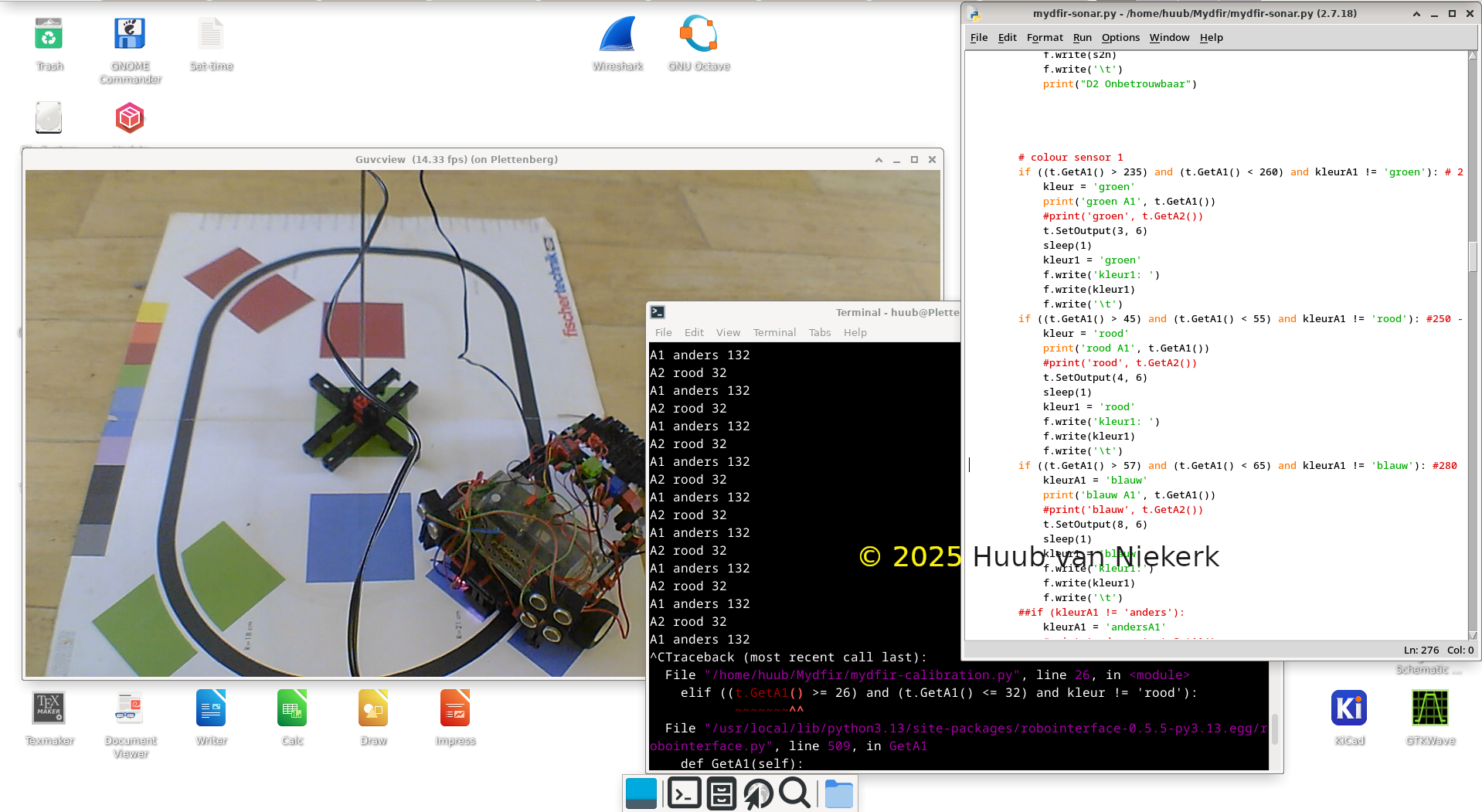Click the terminal's vertical scrollbar

(x=1275, y=729)
